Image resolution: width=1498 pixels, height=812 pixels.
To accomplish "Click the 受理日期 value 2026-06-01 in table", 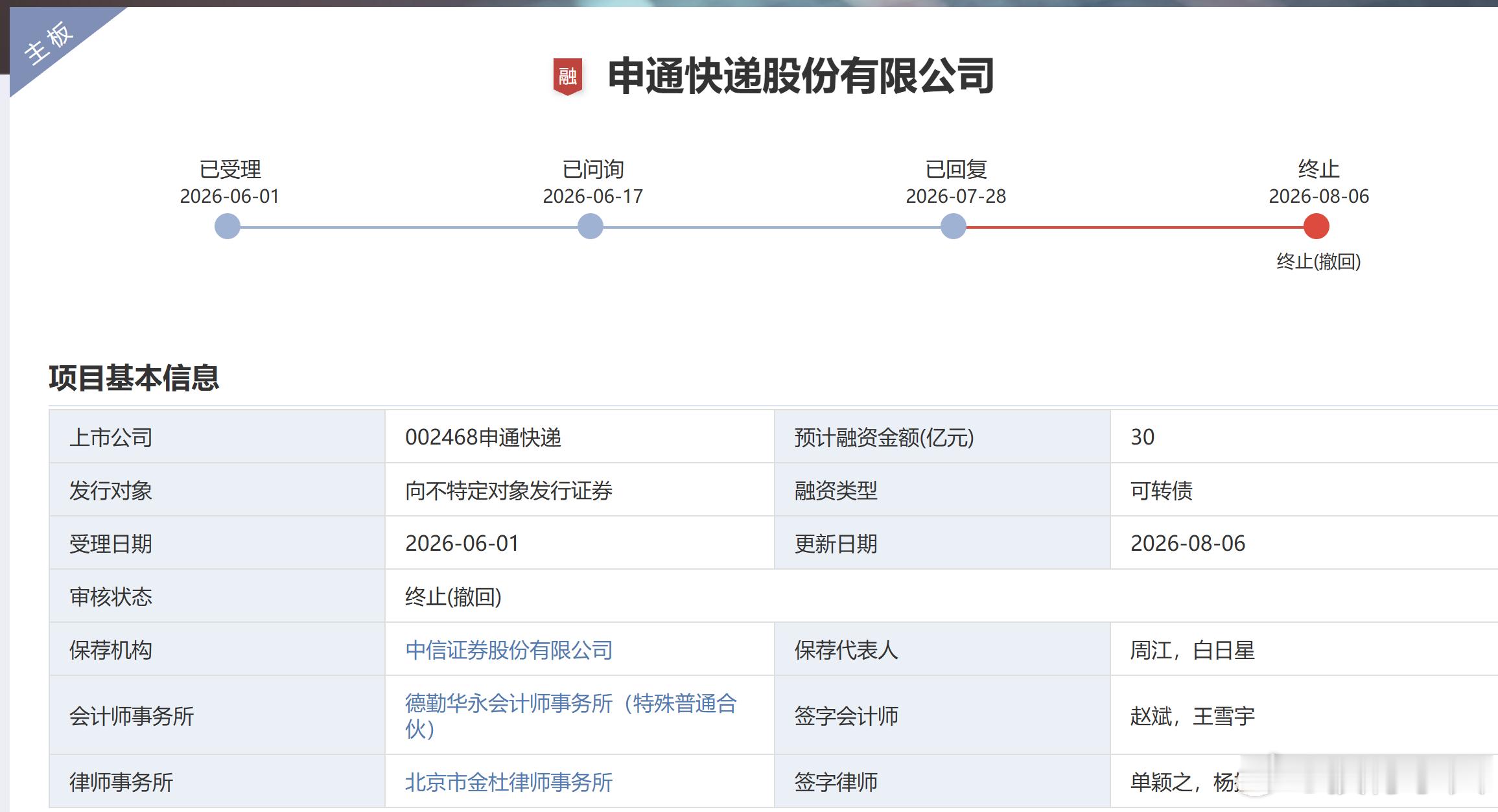I will pos(462,544).
